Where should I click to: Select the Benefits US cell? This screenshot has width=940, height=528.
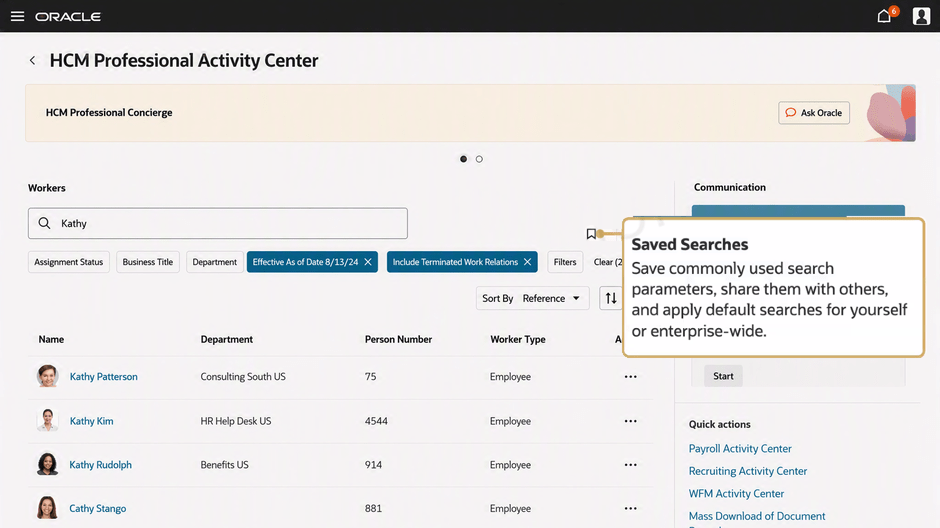224,464
